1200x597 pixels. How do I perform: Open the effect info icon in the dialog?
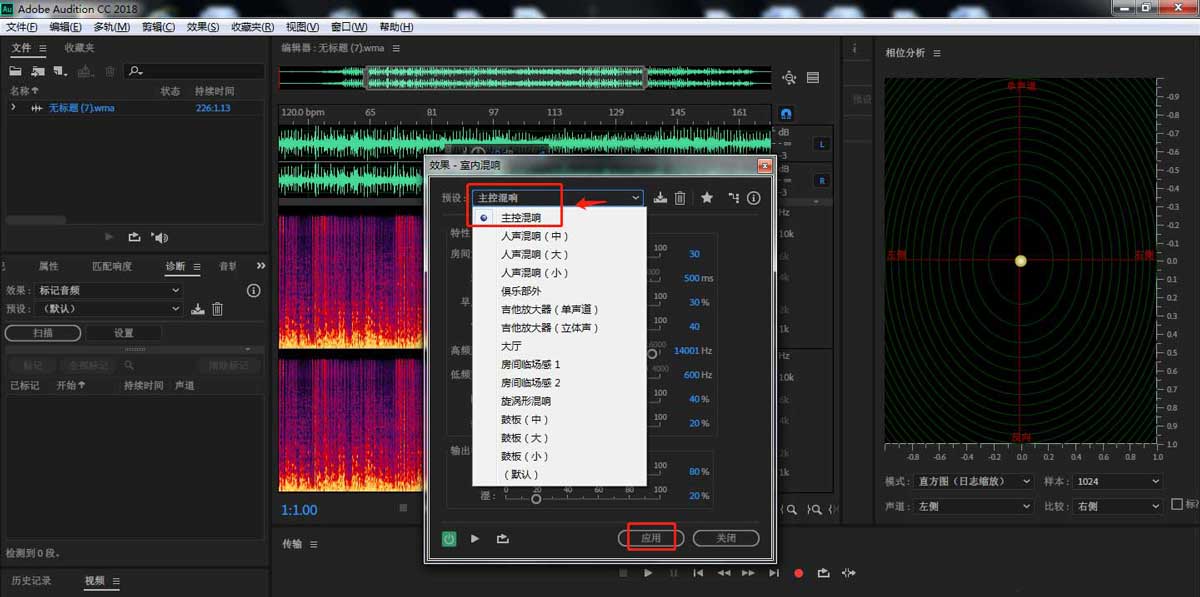pyautogui.click(x=753, y=198)
